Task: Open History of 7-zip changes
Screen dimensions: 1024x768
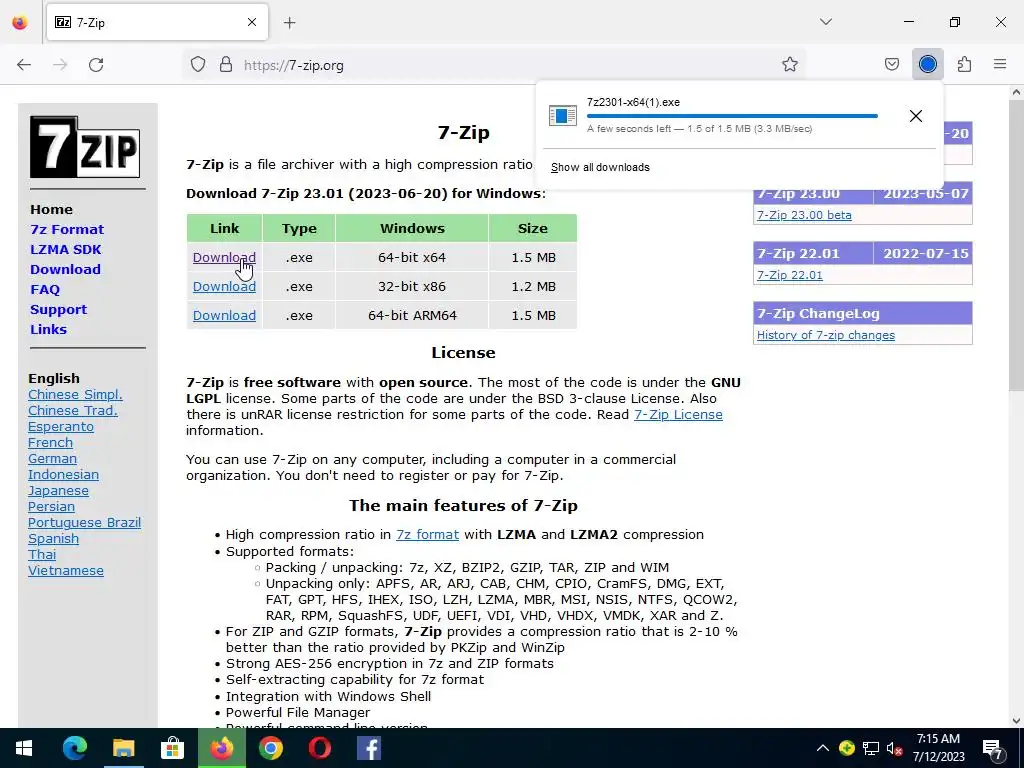Action: [x=825, y=335]
